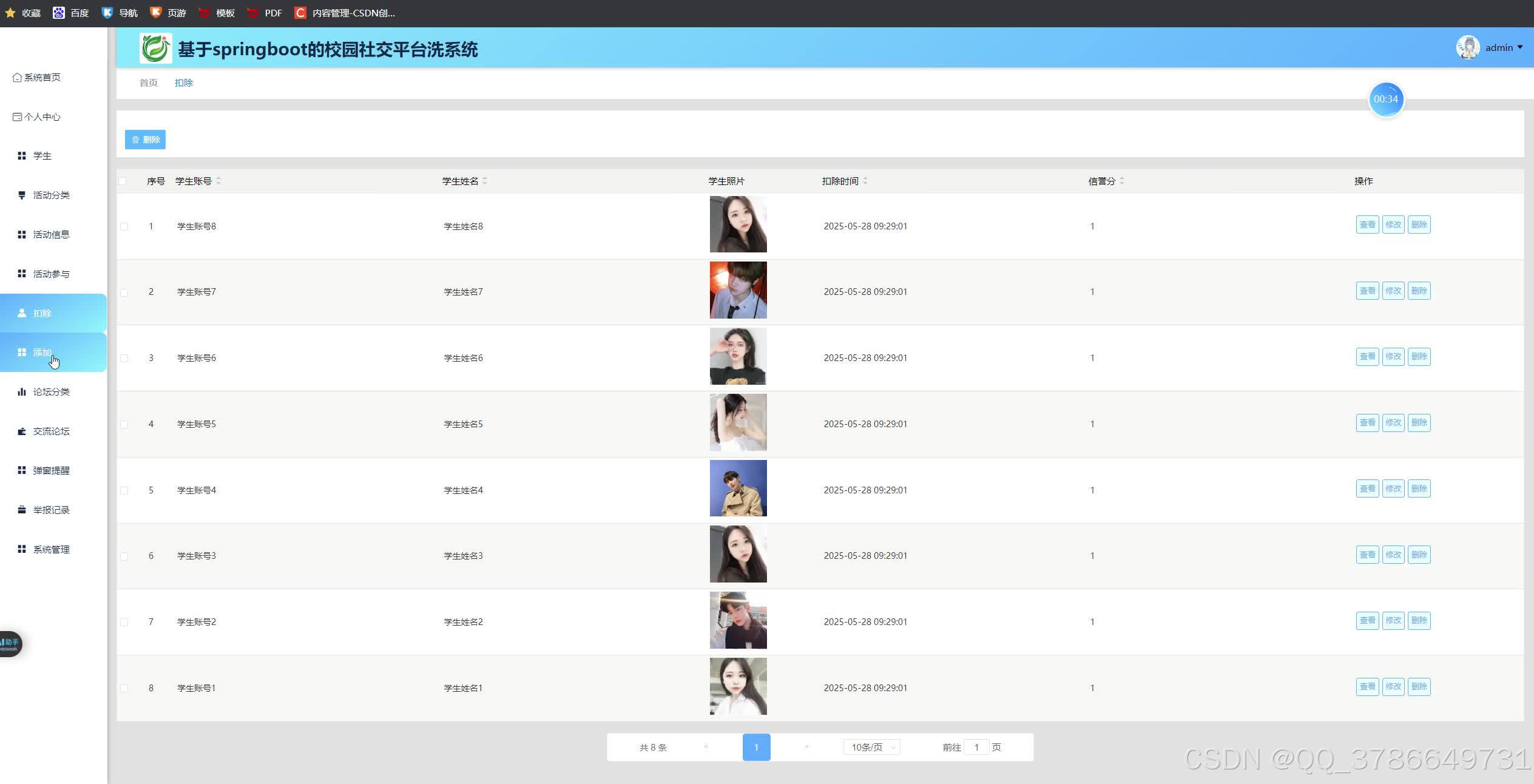Sort by 扣除时间 column arrows

click(865, 181)
